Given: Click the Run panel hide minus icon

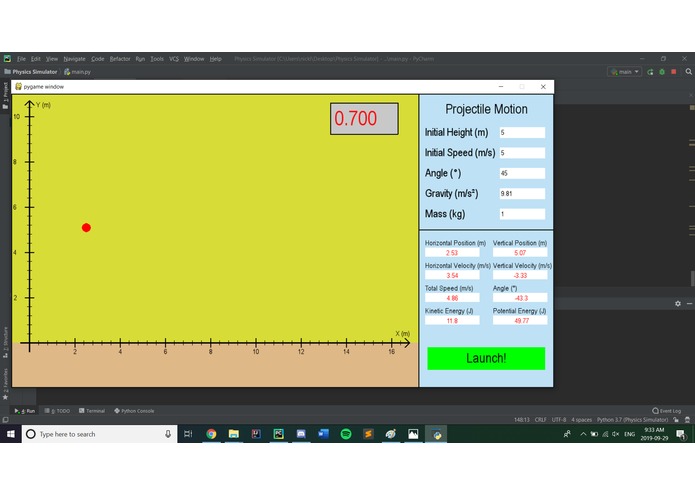Looking at the screenshot, I should click(x=689, y=303).
